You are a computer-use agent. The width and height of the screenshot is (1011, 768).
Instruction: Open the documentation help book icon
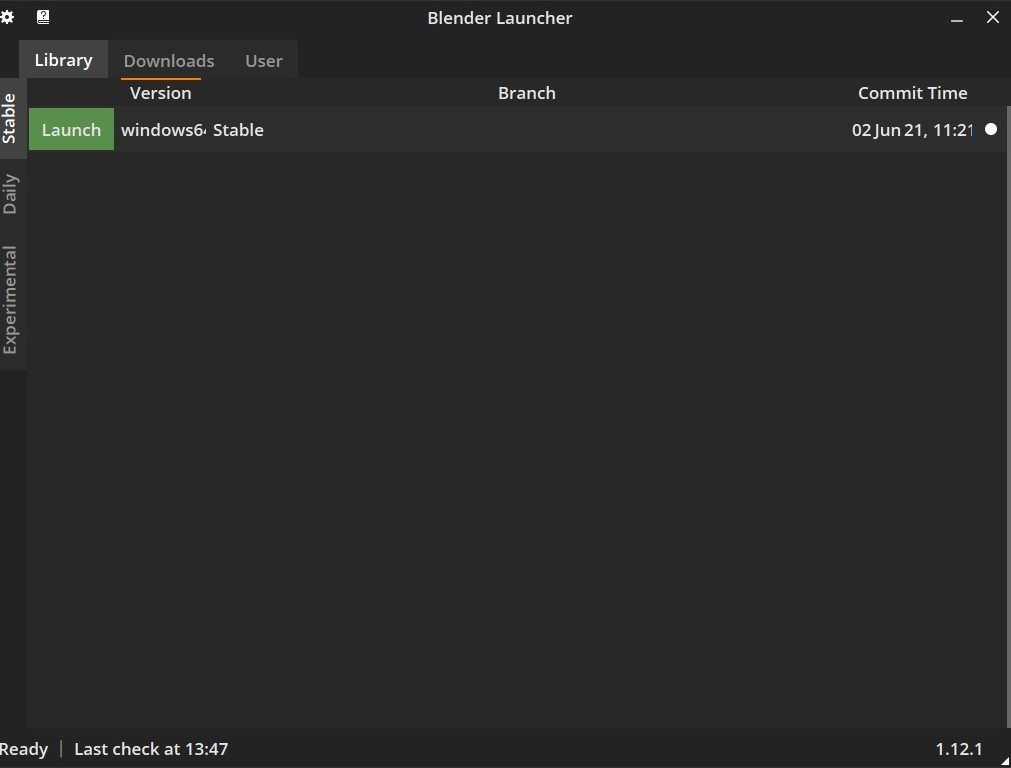(43, 17)
